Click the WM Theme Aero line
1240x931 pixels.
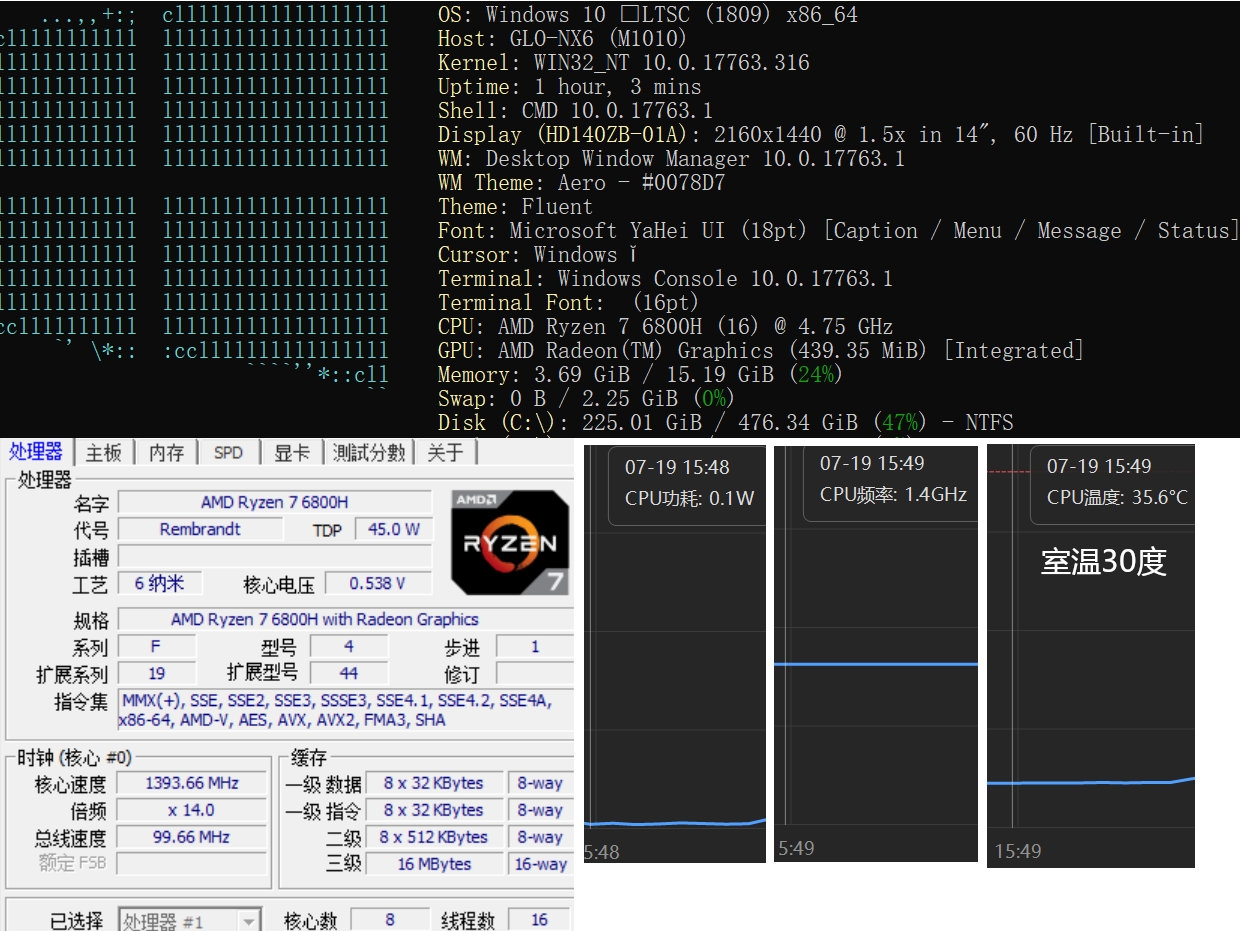pos(581,183)
